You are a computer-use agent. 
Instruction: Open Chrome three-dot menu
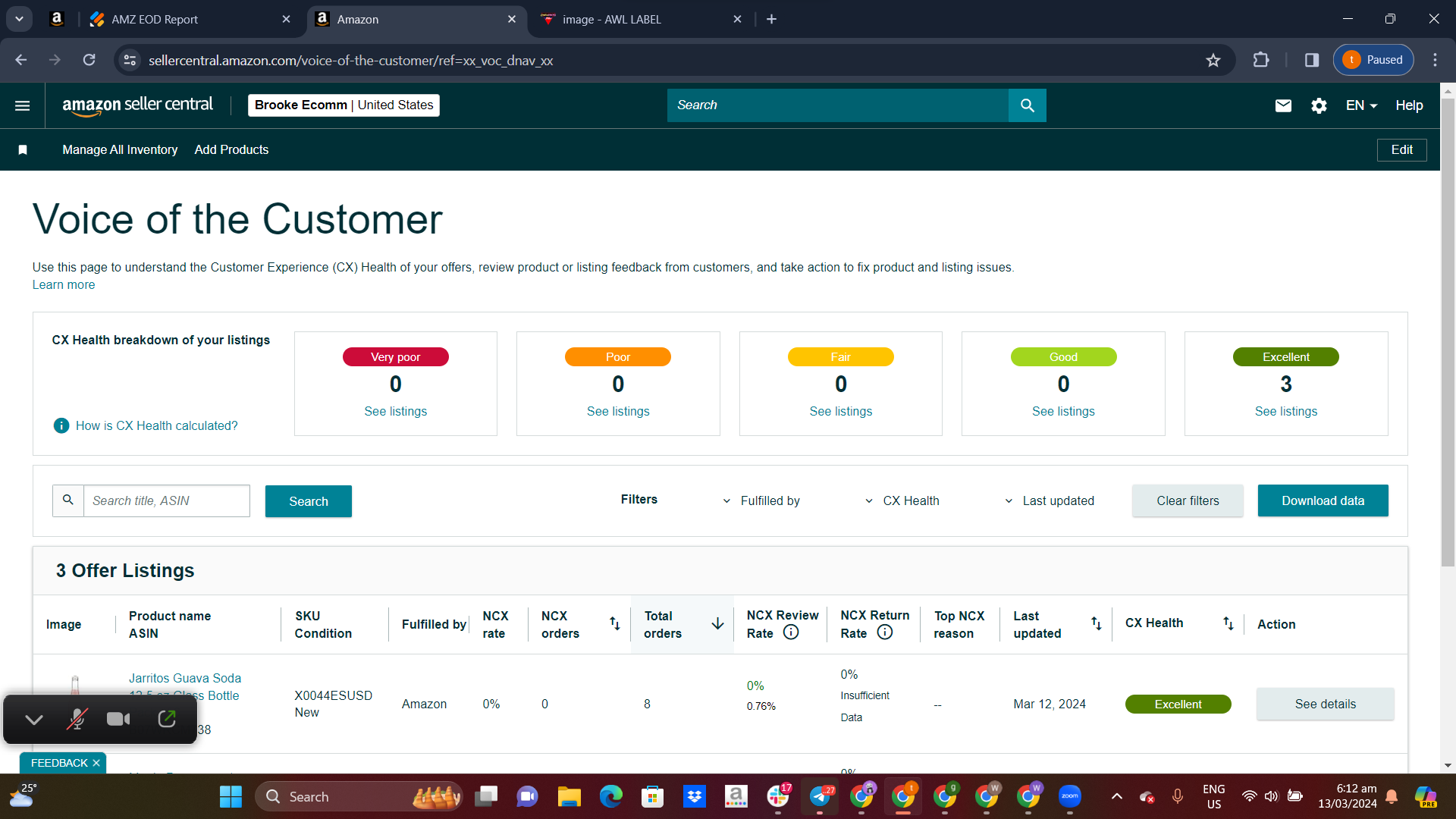coord(1435,60)
